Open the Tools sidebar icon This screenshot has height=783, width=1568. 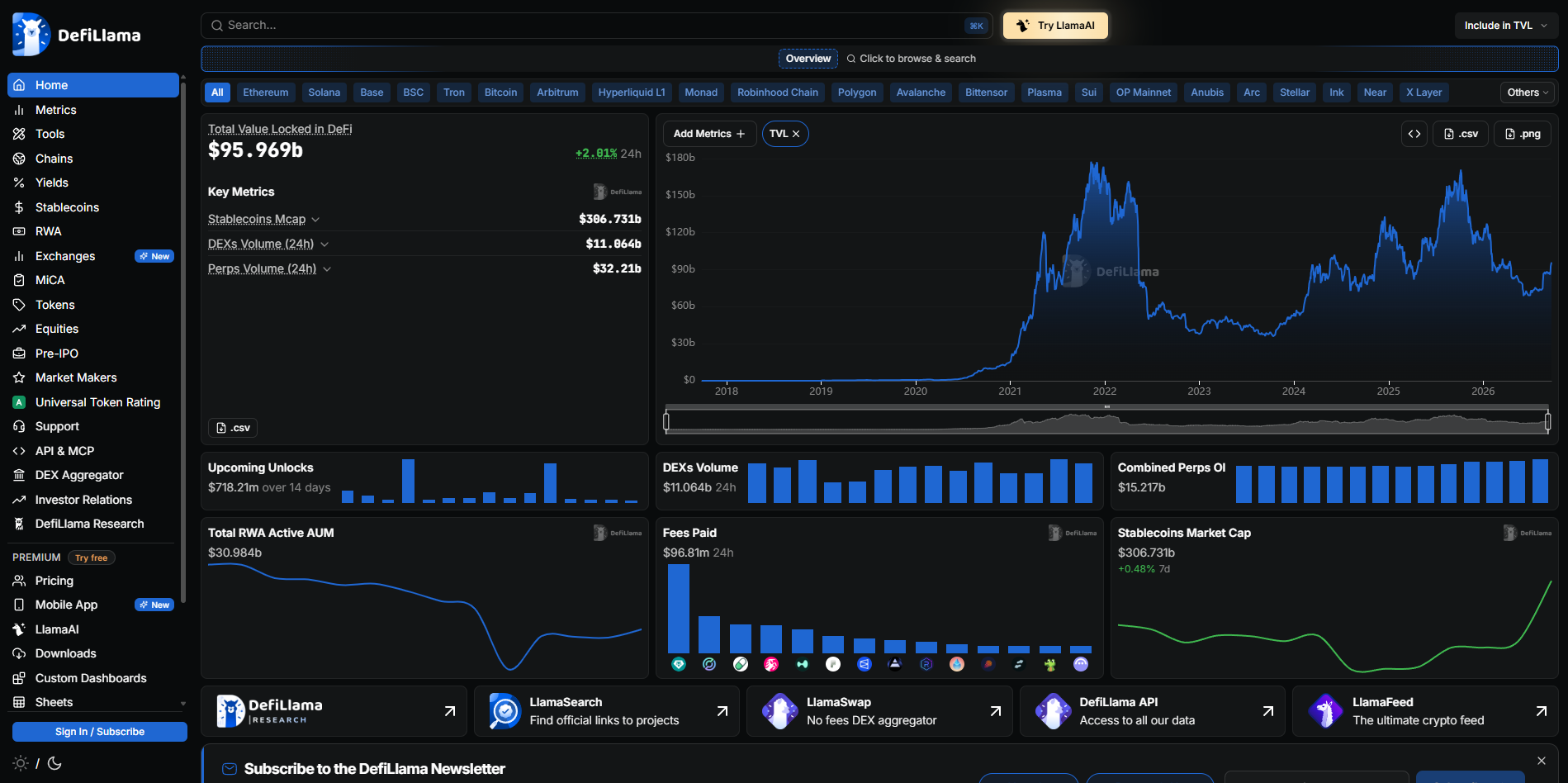(x=19, y=134)
